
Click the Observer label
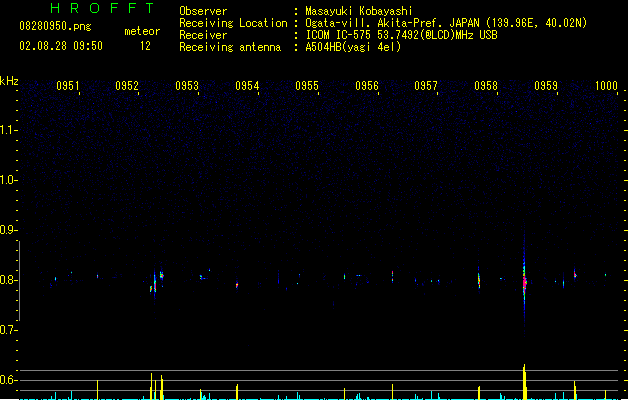pos(203,11)
